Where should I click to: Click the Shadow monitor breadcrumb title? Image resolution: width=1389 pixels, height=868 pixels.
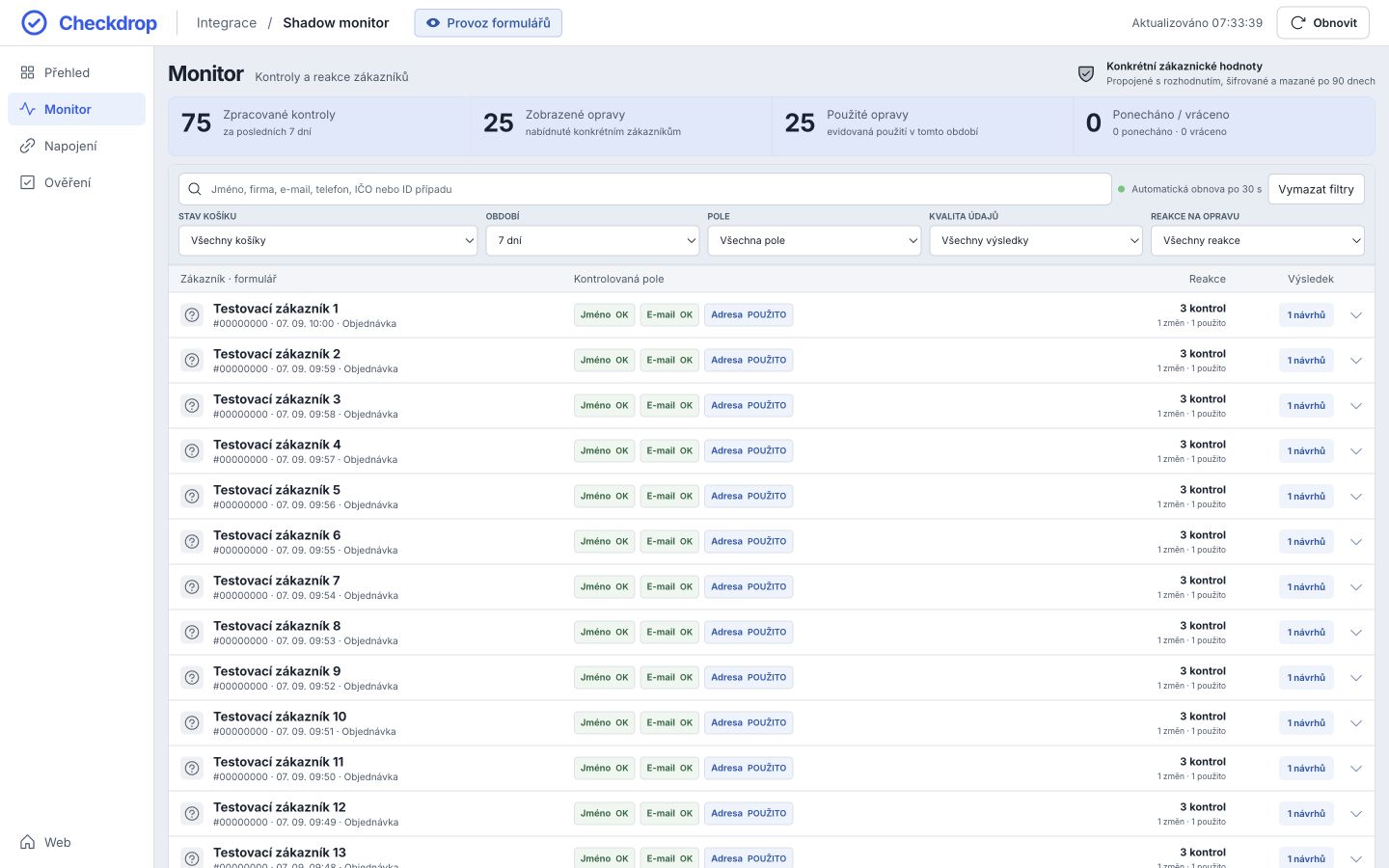click(336, 23)
